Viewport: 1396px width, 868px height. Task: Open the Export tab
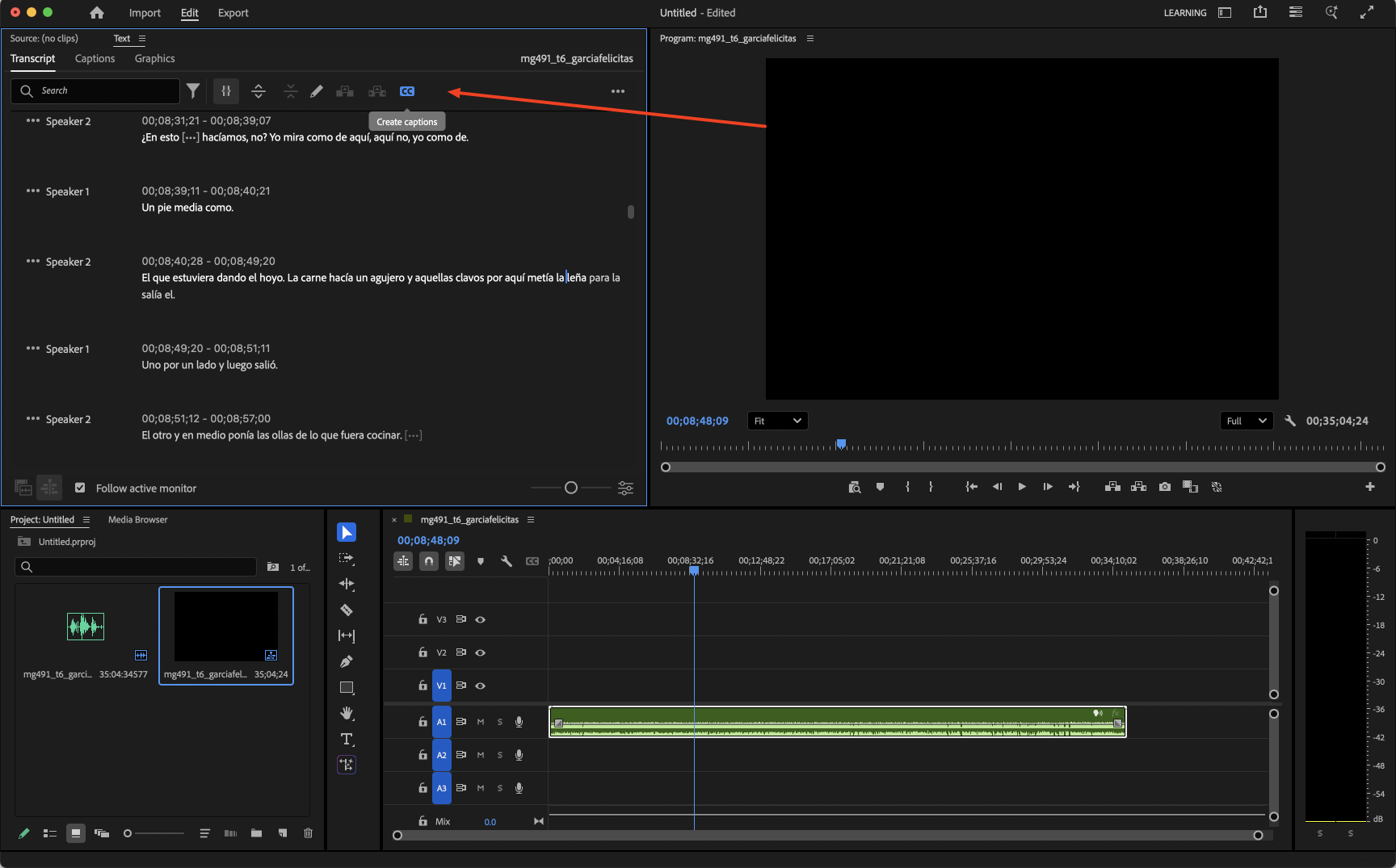pyautogui.click(x=233, y=13)
